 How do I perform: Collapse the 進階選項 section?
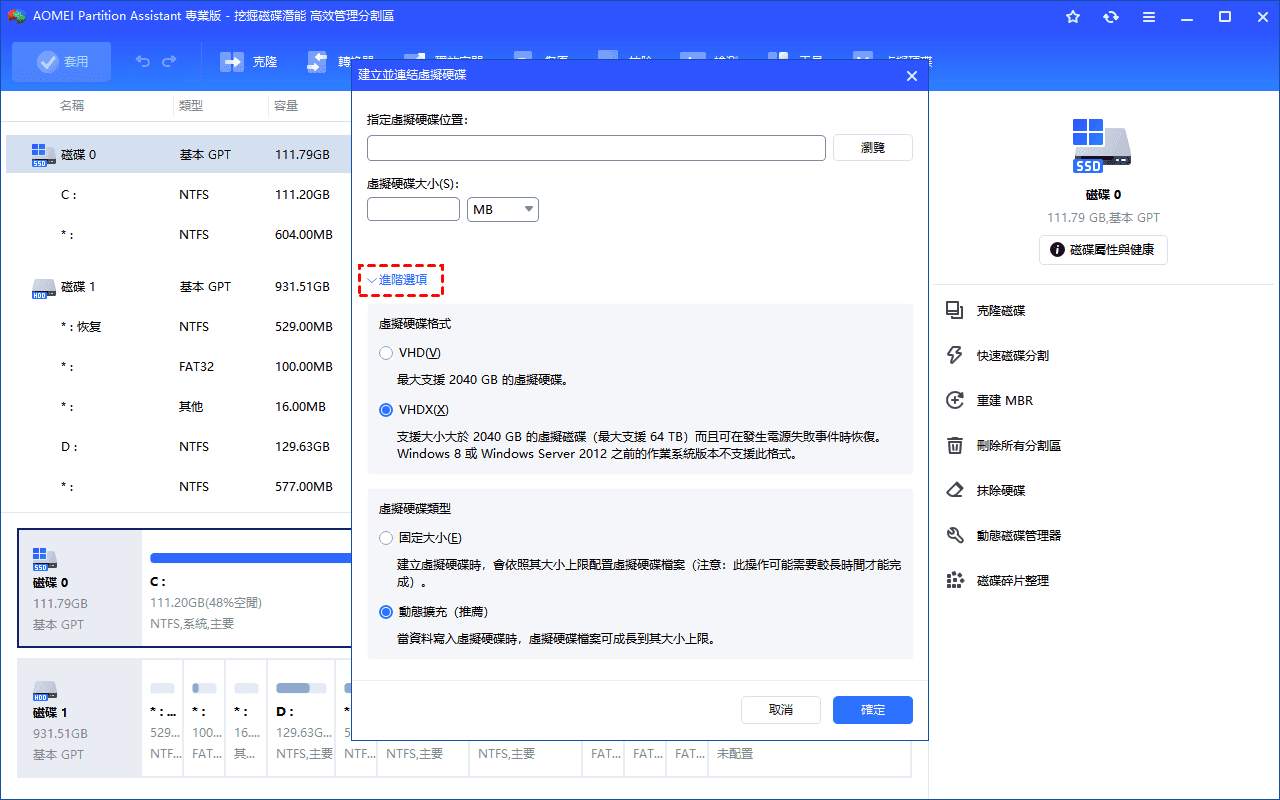[400, 280]
